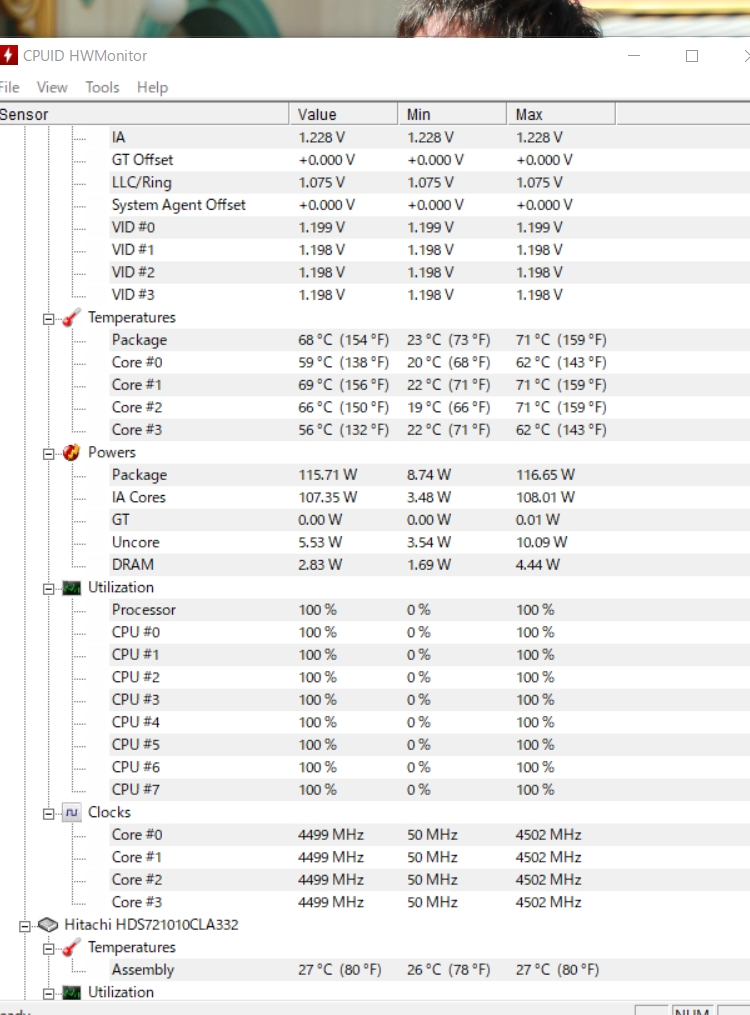This screenshot has width=750, height=1015.
Task: Click the Temperatures thermometer icon under CPU
Action: click(71, 318)
